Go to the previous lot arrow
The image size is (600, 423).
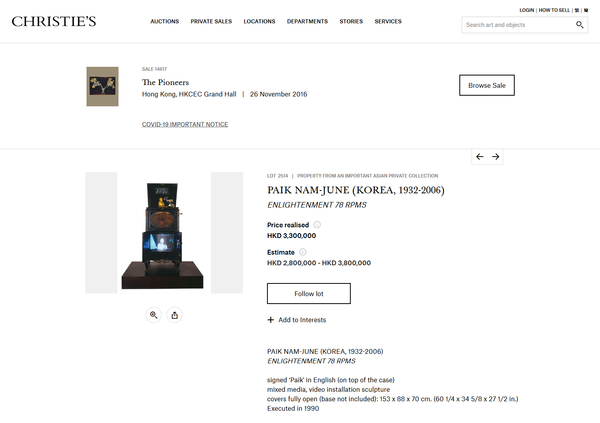click(x=479, y=157)
